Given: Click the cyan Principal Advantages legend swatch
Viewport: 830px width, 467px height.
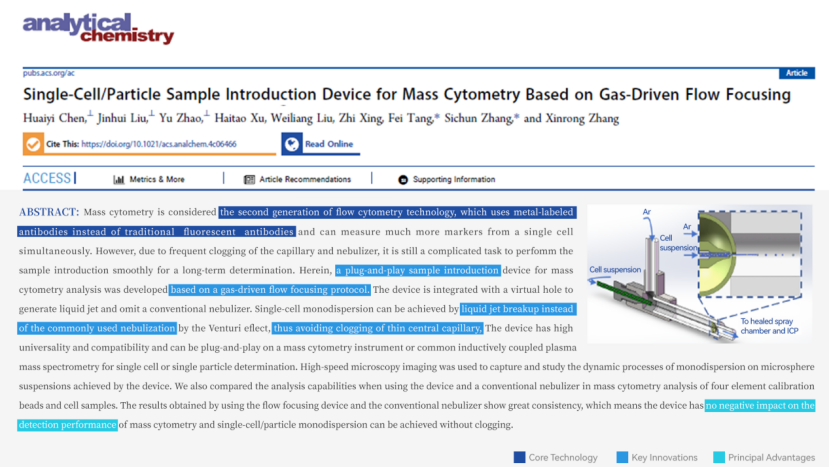Looking at the screenshot, I should coord(718,457).
